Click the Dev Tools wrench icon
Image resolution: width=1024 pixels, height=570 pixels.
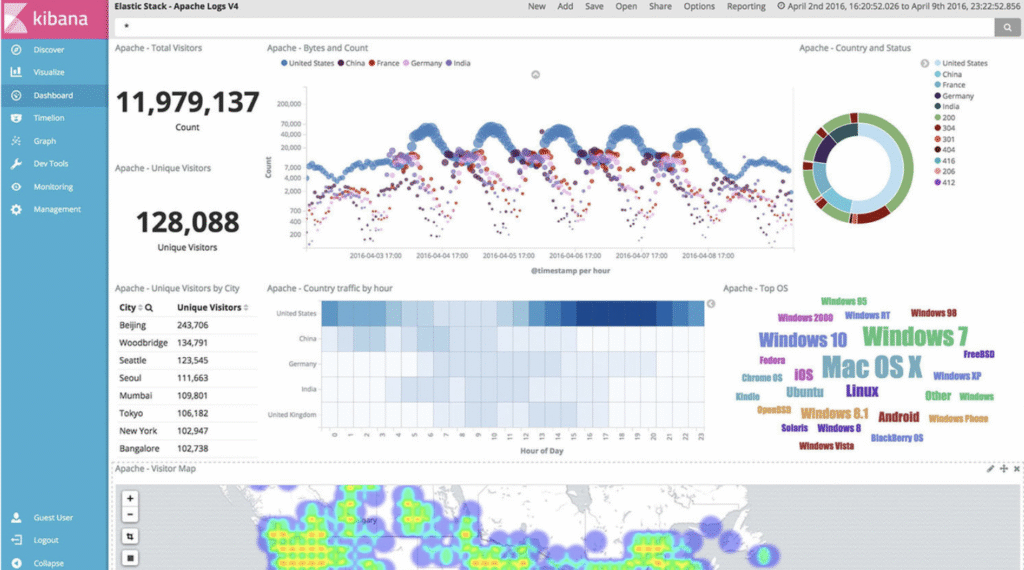tap(16, 164)
